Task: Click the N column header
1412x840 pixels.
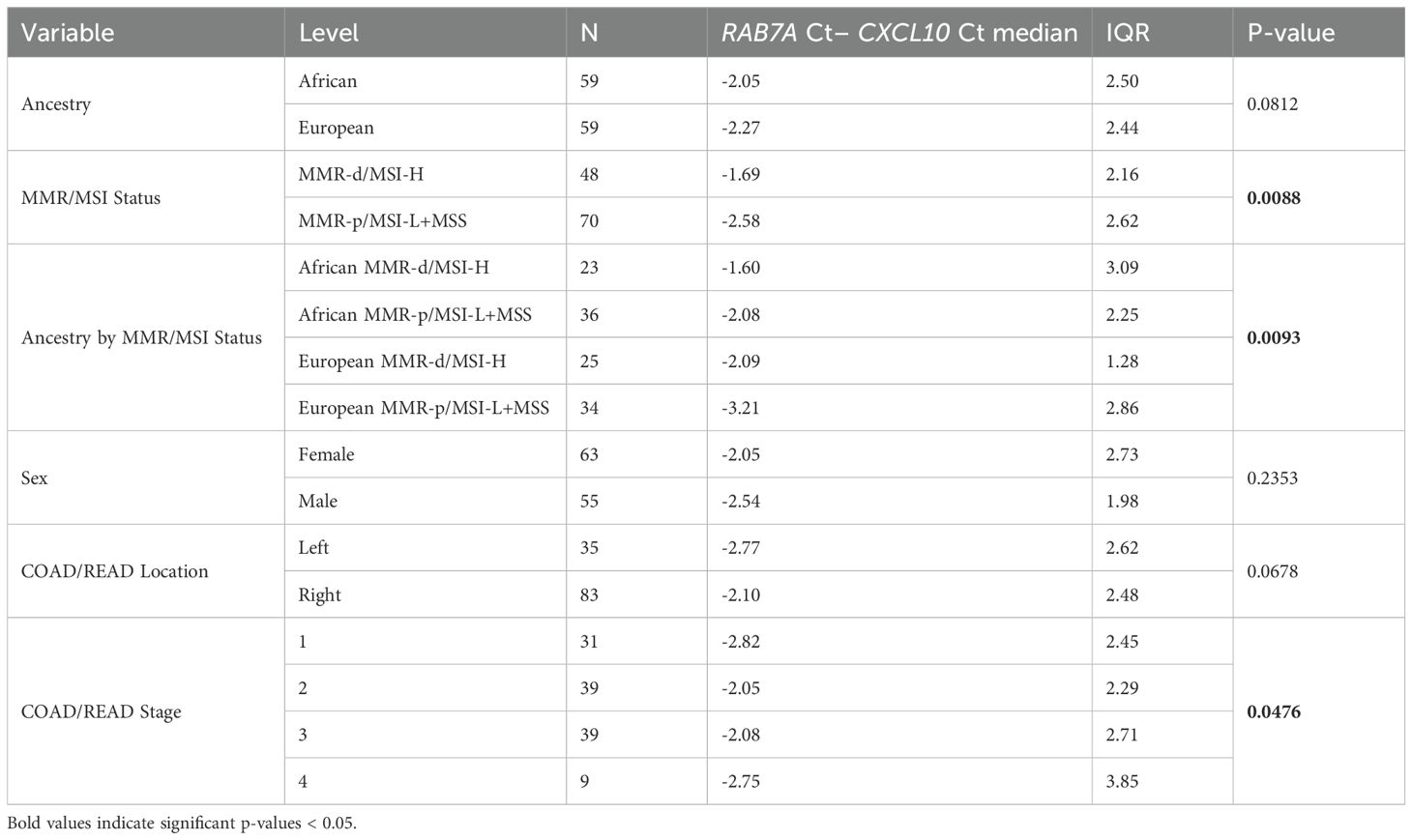Action: click(589, 33)
